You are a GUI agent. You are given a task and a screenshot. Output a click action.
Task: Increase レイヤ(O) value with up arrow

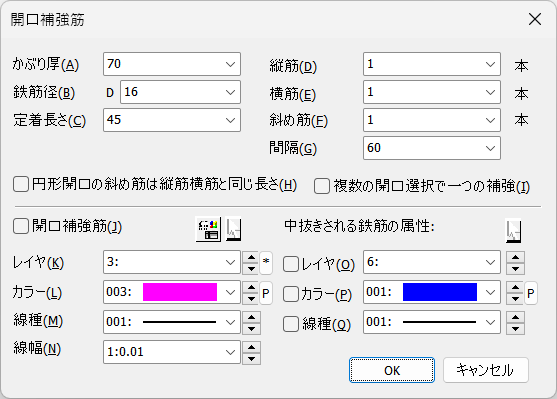point(515,257)
